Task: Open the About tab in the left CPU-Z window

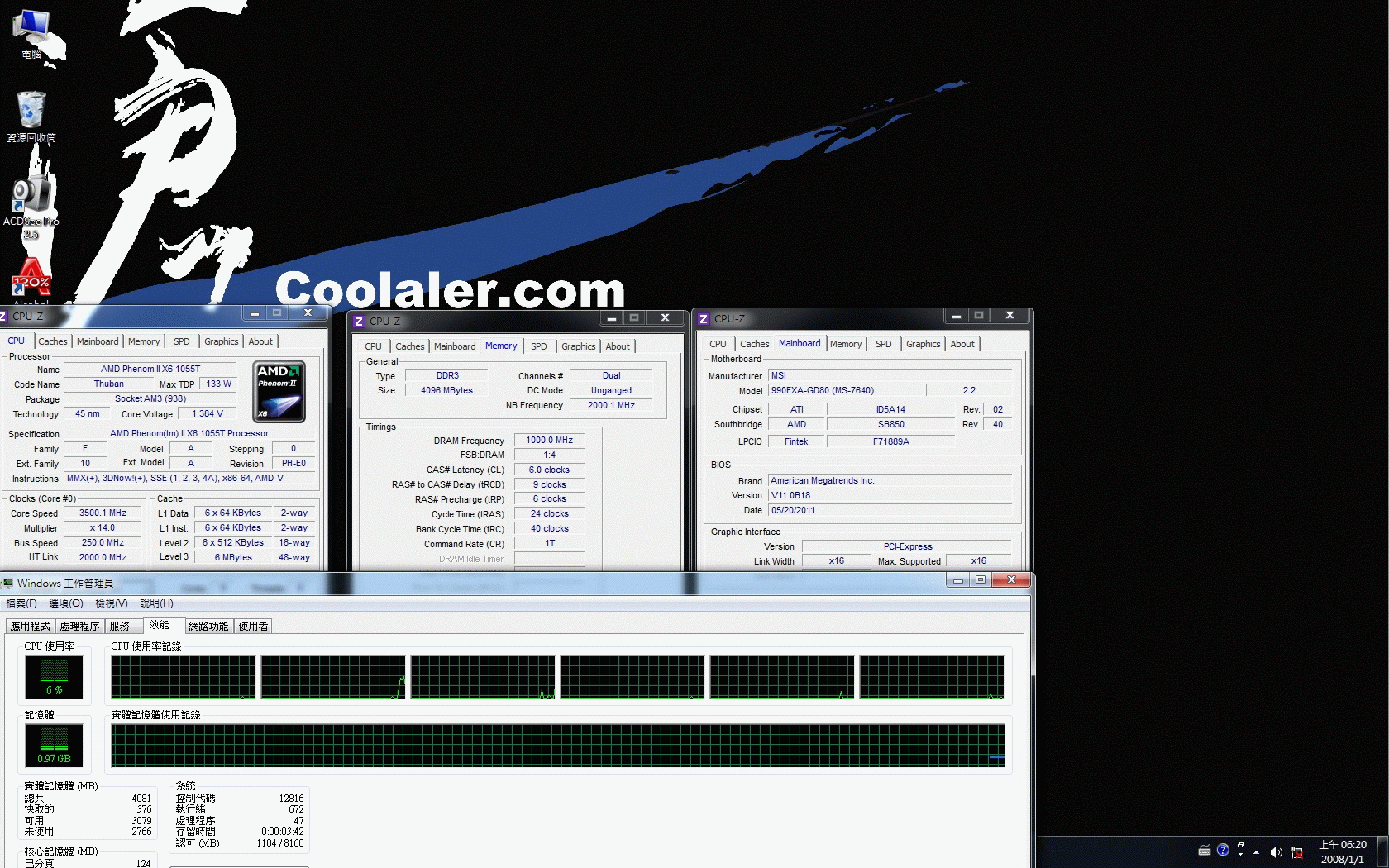Action: pyautogui.click(x=260, y=341)
